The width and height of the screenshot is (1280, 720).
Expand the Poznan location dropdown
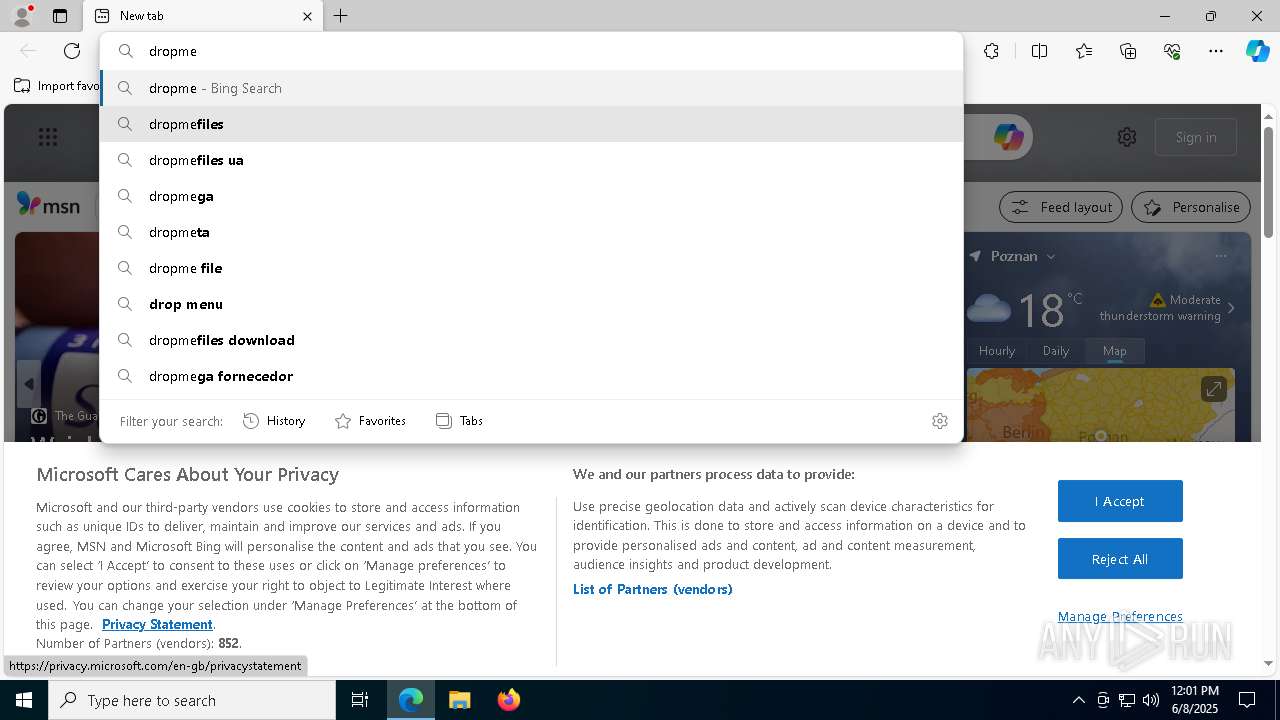(x=1051, y=257)
